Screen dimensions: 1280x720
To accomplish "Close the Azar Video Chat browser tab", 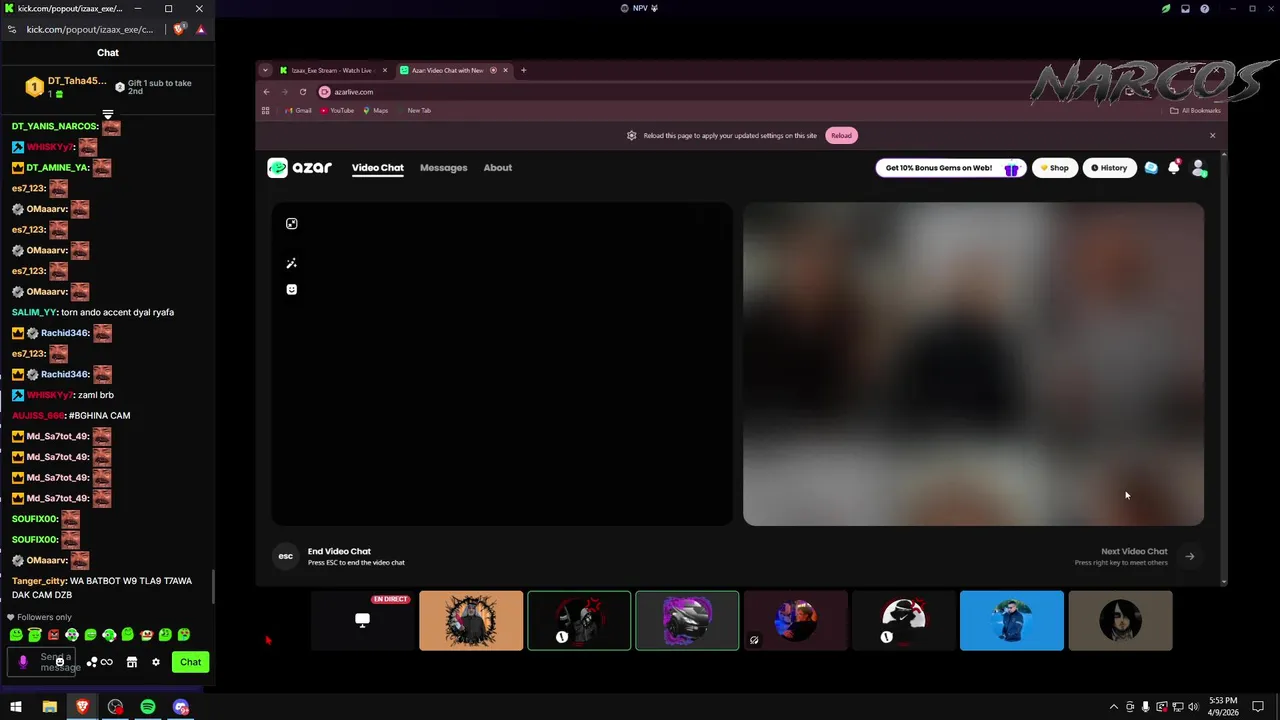I will 505,70.
